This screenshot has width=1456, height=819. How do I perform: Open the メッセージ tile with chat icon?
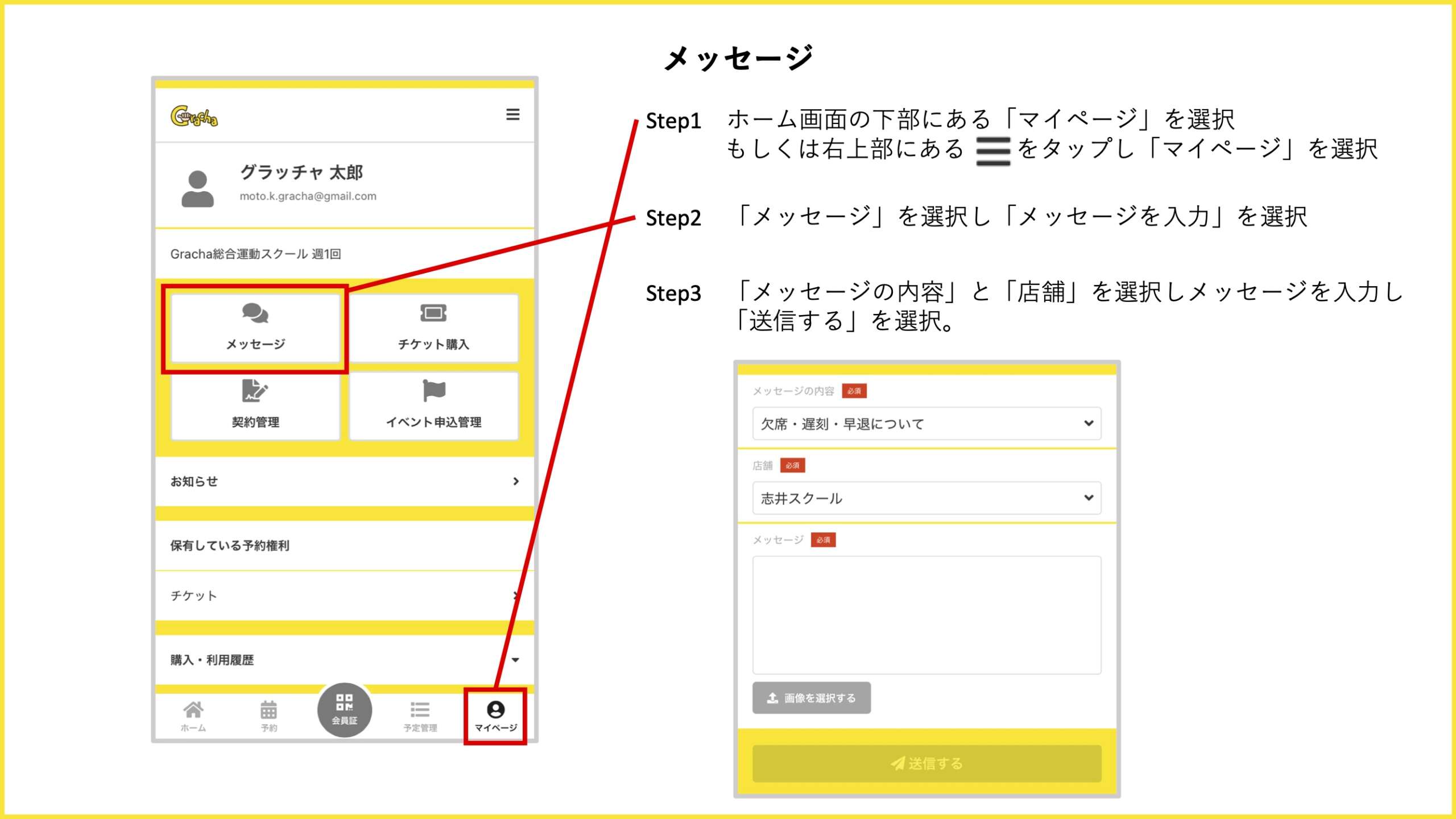(x=255, y=328)
